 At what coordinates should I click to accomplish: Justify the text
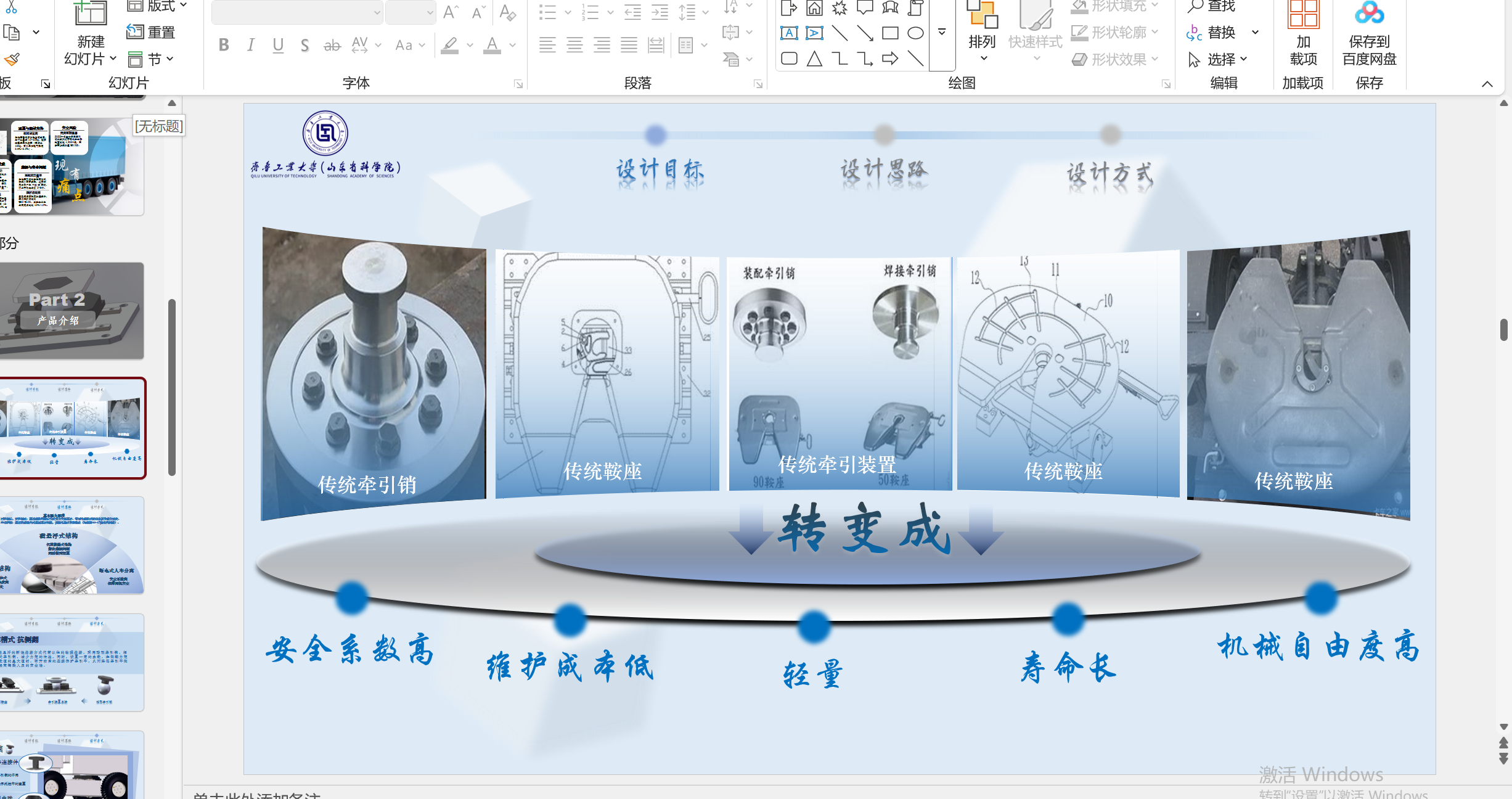(629, 45)
